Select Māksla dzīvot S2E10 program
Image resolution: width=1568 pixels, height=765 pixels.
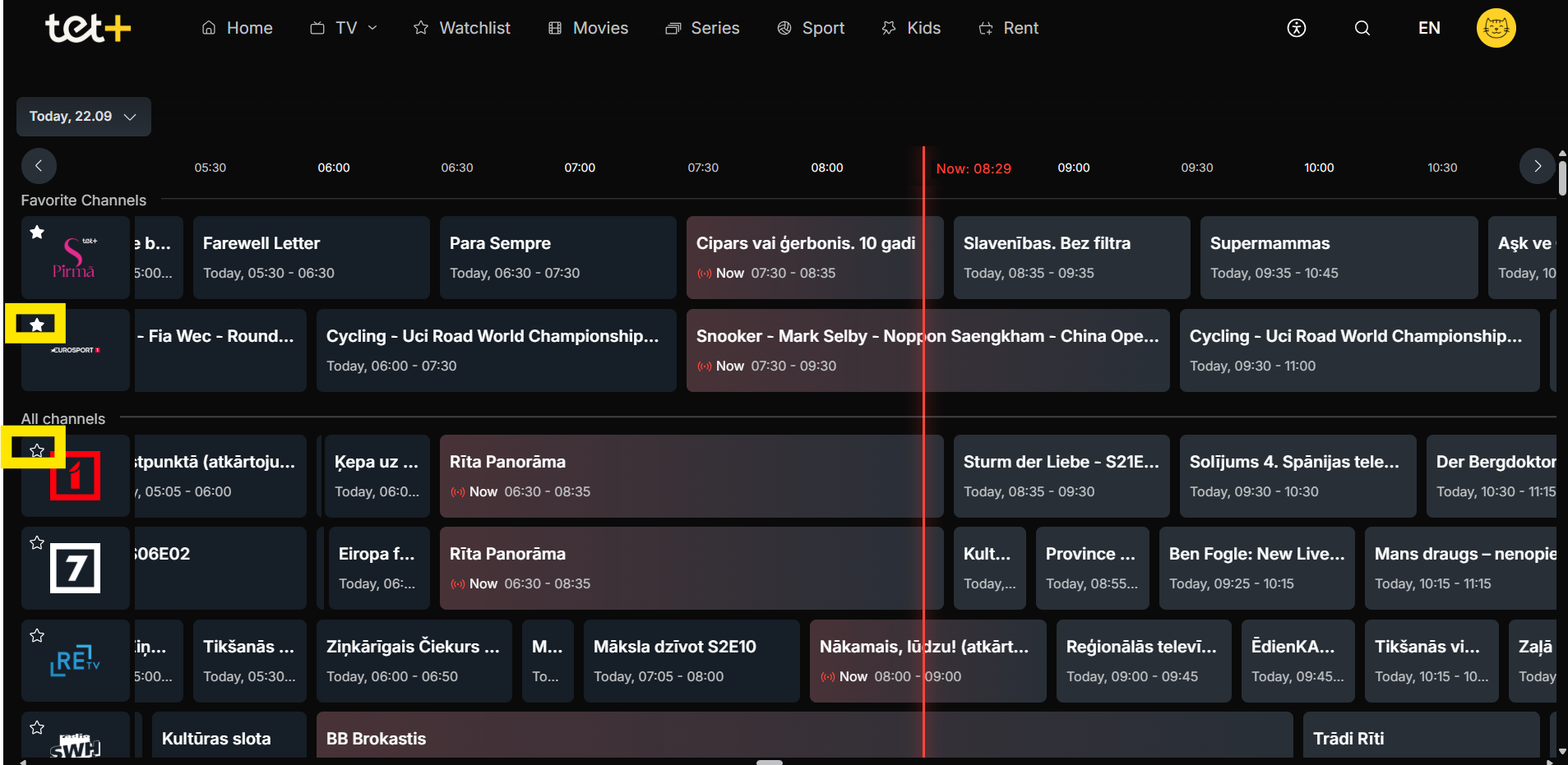tap(691, 661)
